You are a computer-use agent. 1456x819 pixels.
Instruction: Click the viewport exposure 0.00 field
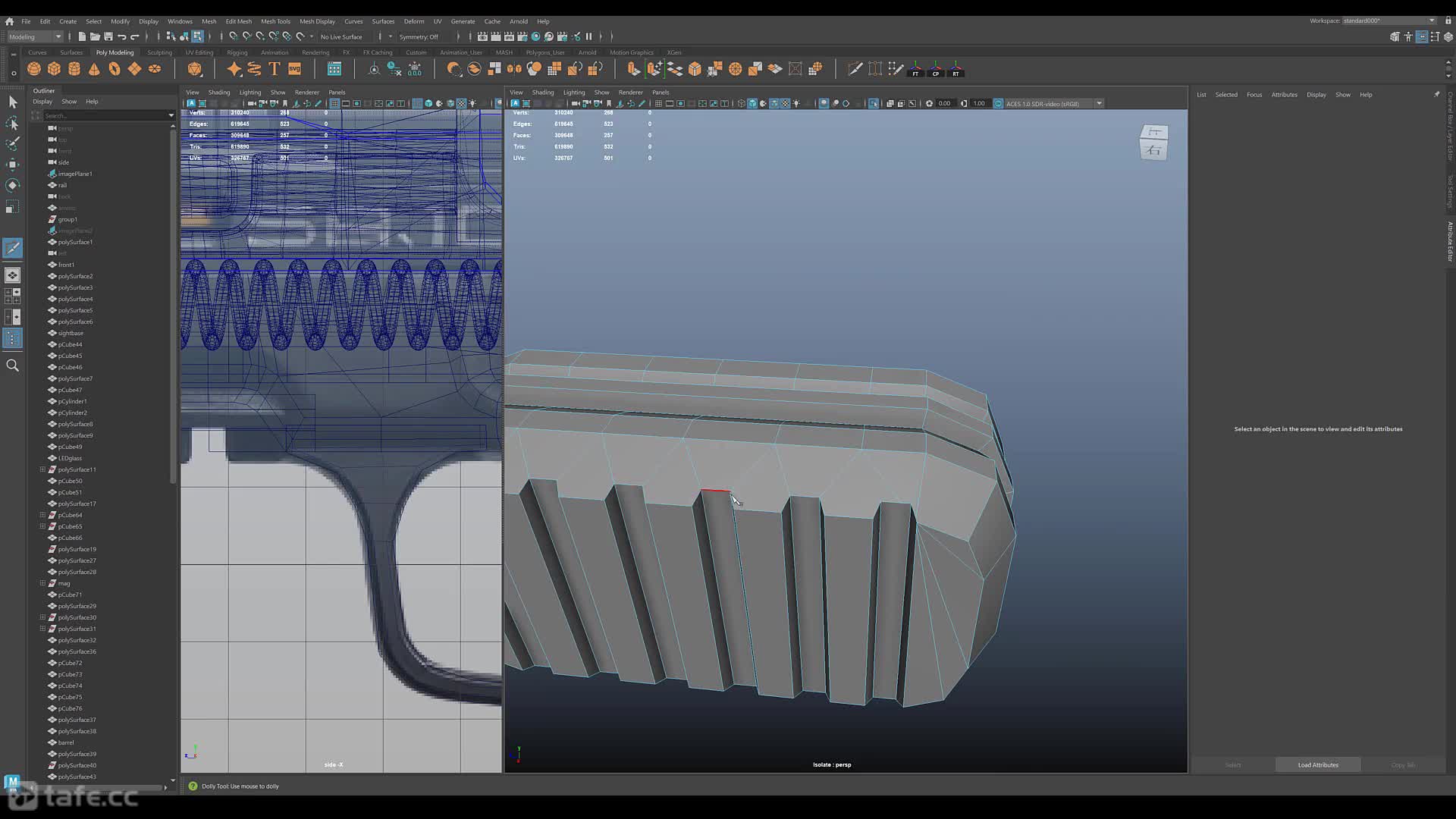[x=944, y=103]
